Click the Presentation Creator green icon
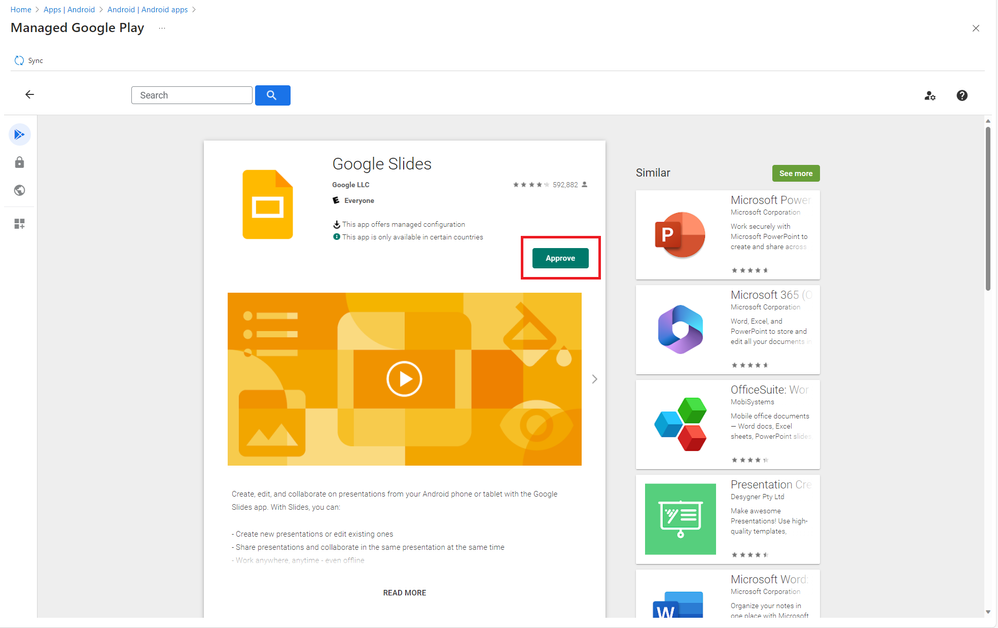 pyautogui.click(x=680, y=519)
